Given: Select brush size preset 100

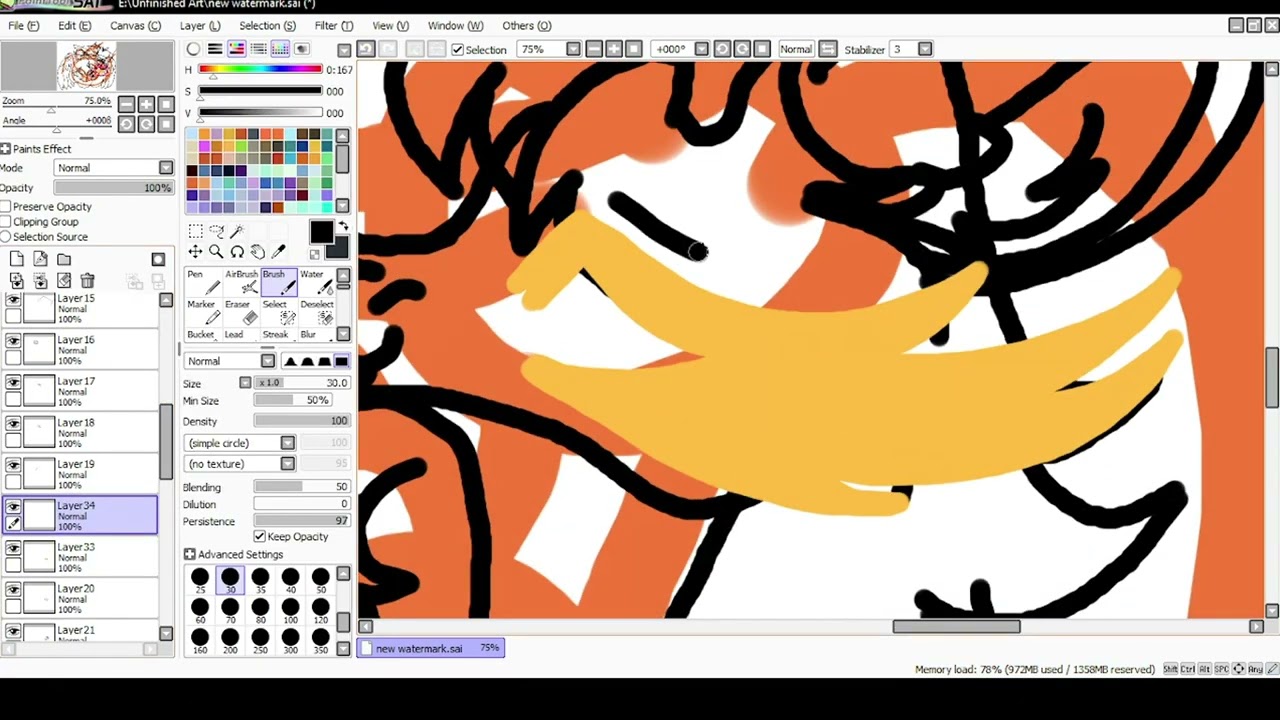Looking at the screenshot, I should (x=290, y=610).
